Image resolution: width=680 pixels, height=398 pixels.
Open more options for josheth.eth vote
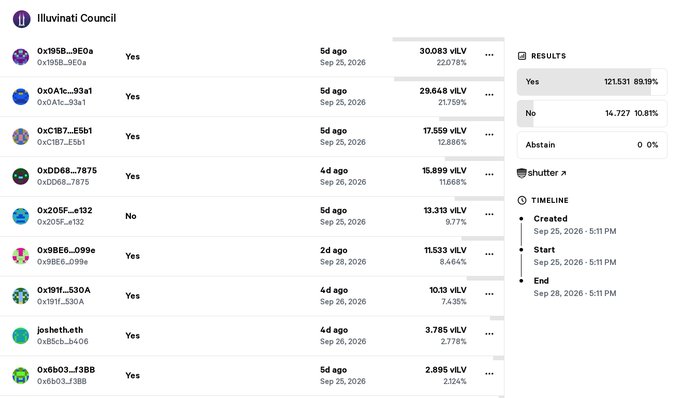click(489, 334)
